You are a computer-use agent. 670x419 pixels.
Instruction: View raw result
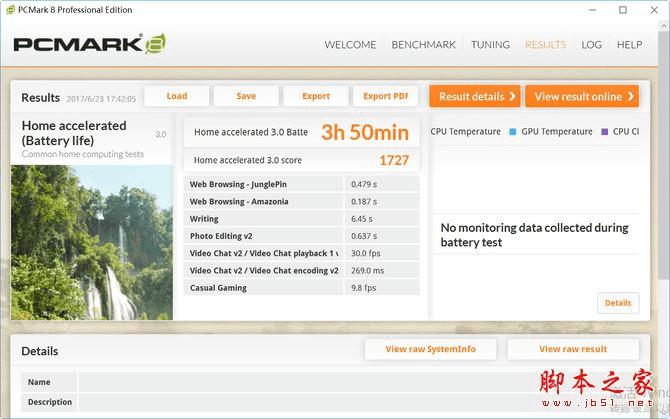(x=573, y=349)
